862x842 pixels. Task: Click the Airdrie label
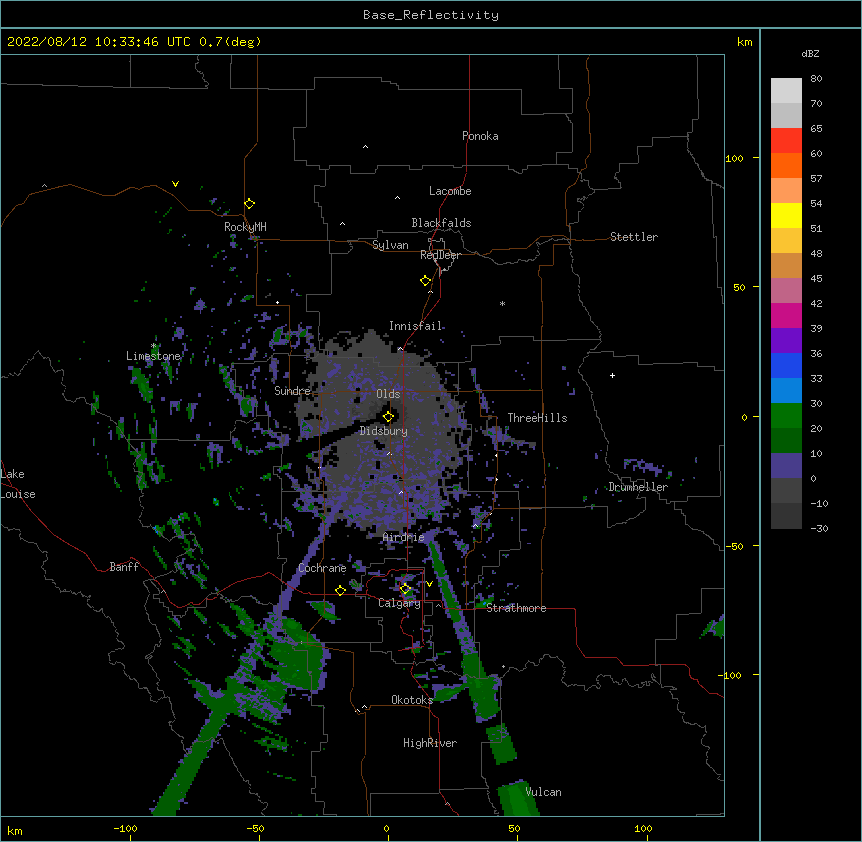tap(404, 537)
